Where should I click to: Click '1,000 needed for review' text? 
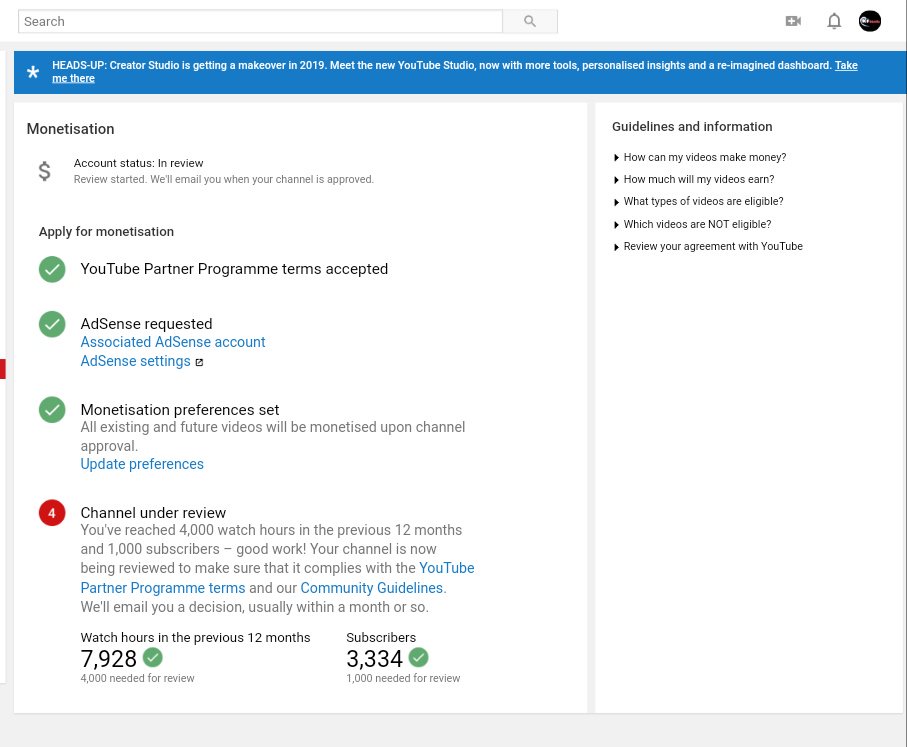tap(403, 678)
